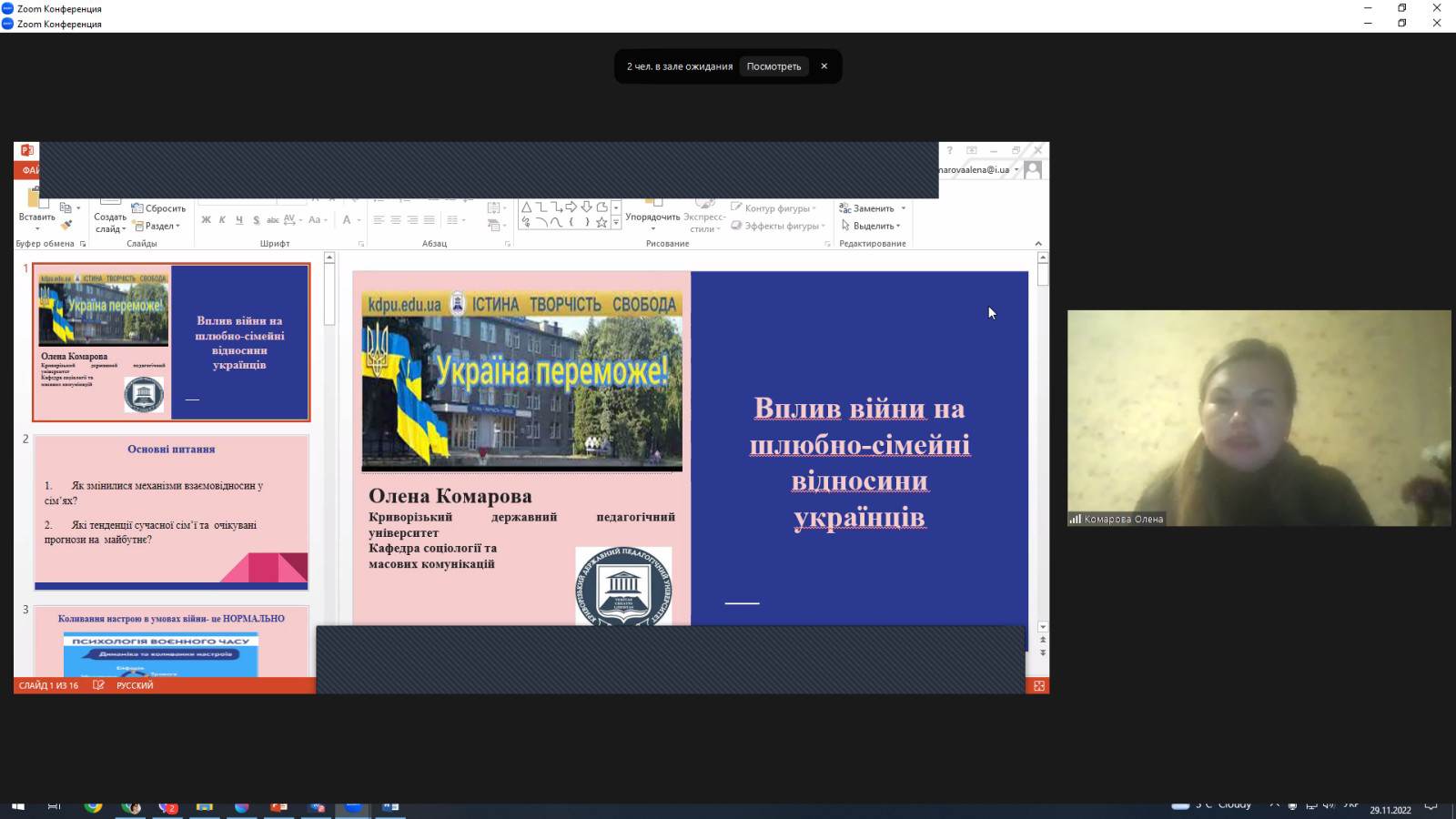This screenshot has width=1456, height=819.
Task: Toggle Italic (К) text formatting
Action: (x=222, y=220)
